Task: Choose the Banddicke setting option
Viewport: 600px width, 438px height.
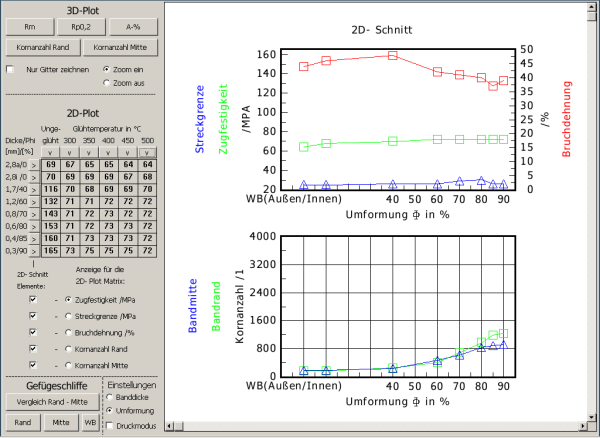Action: click(x=110, y=397)
